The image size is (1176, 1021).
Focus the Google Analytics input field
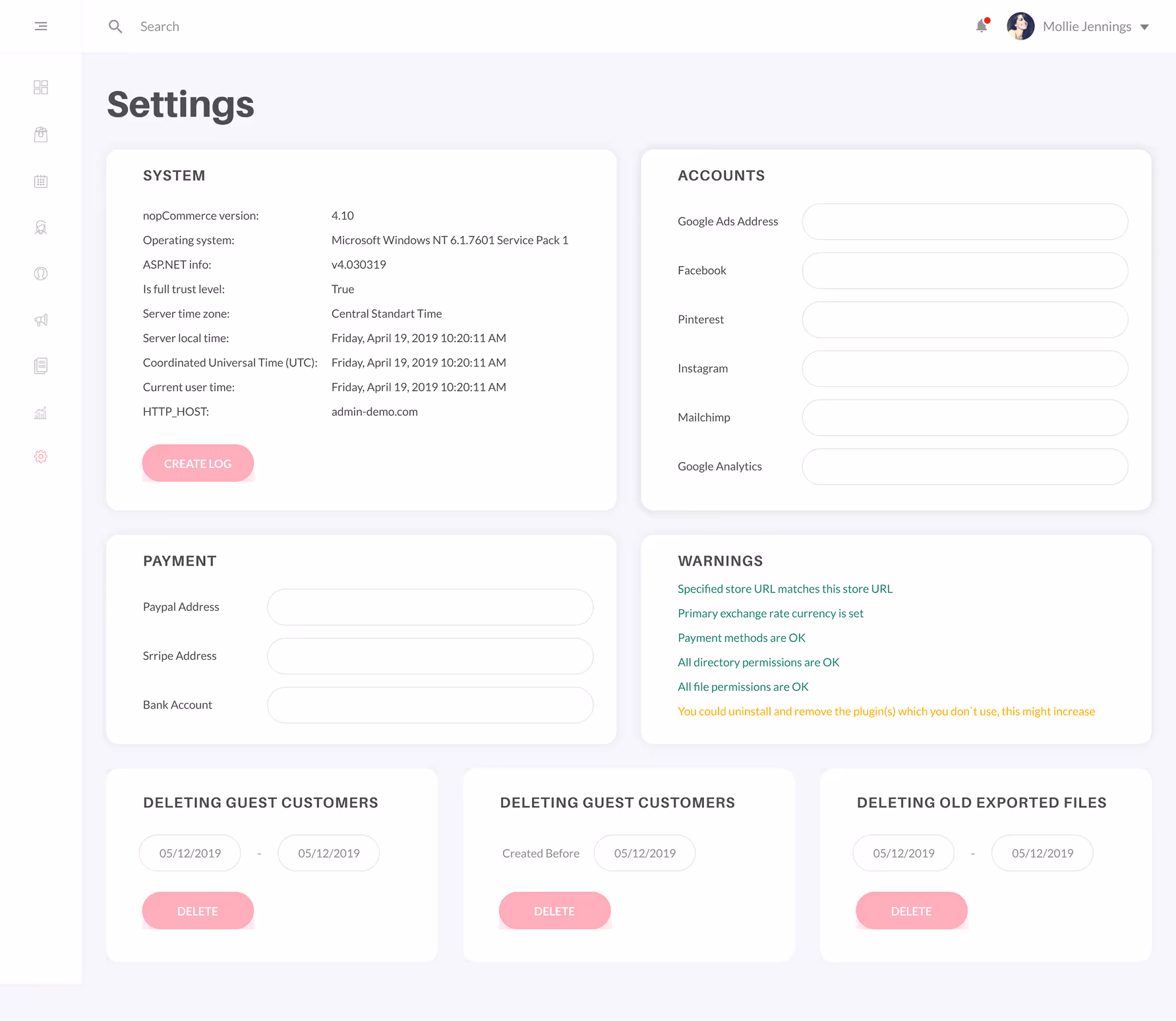pyautogui.click(x=964, y=467)
